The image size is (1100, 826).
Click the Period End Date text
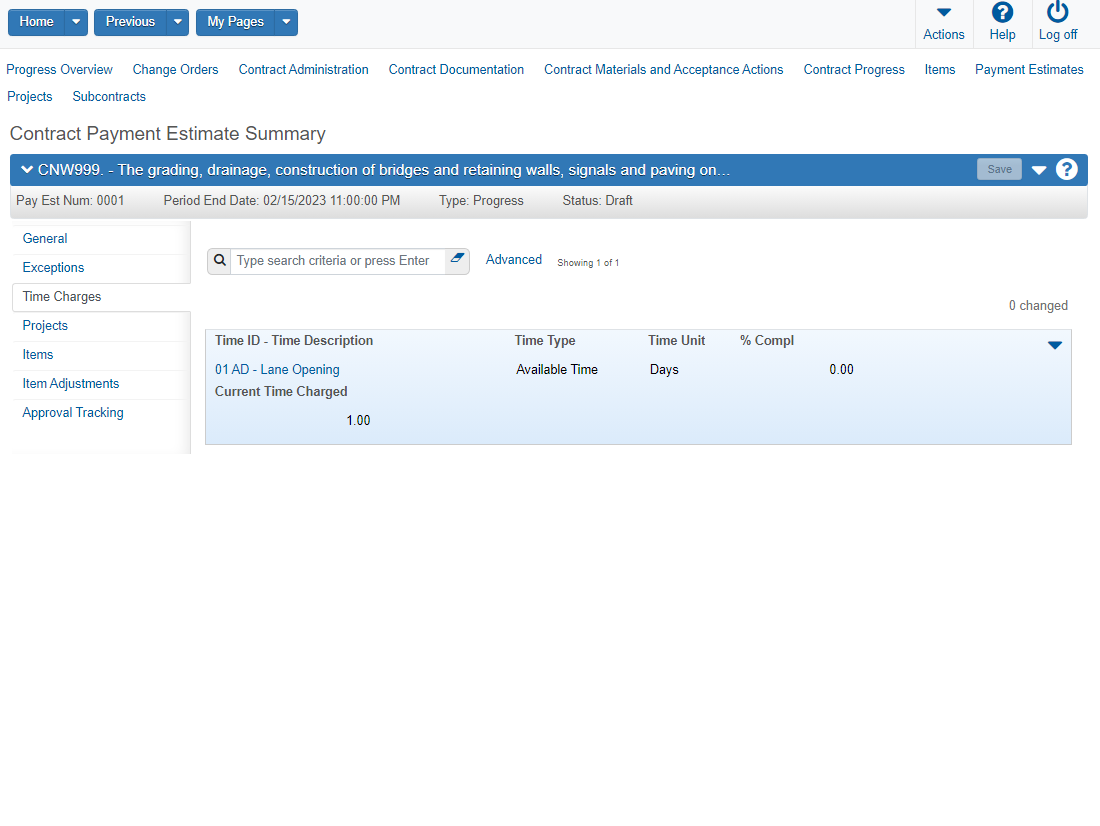pyautogui.click(x=282, y=201)
